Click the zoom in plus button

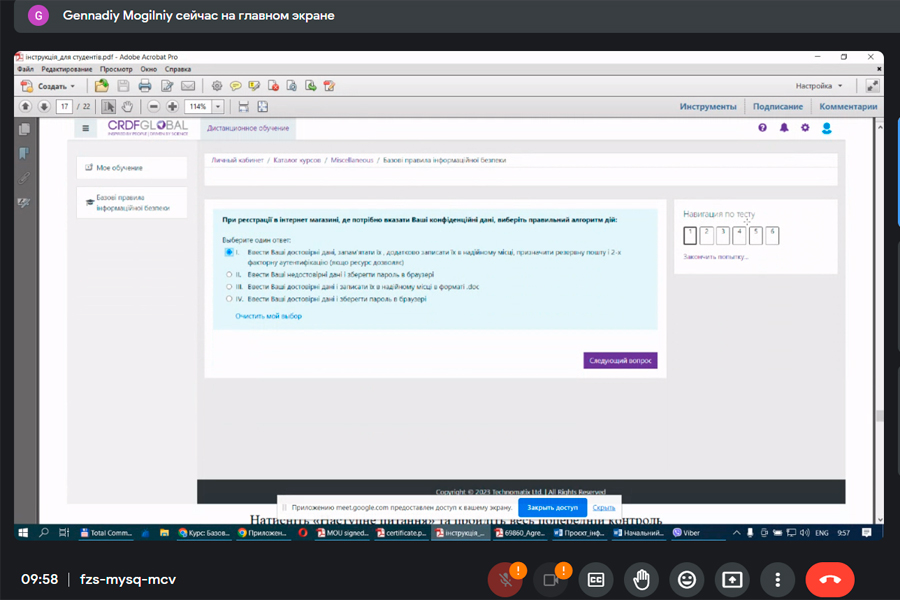(x=172, y=107)
